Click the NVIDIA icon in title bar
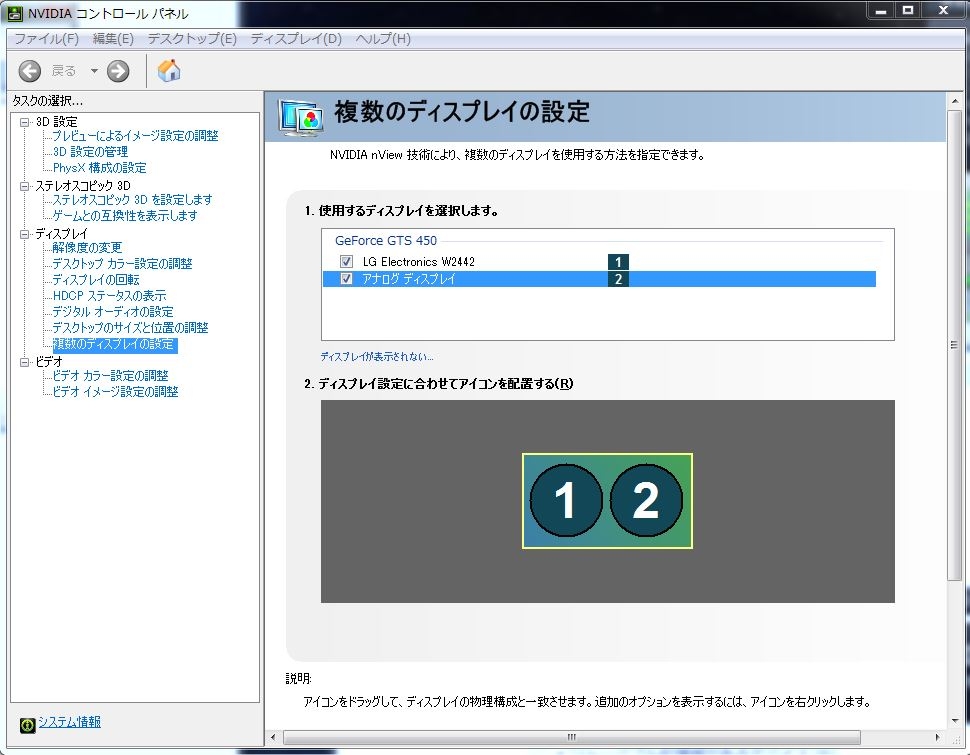970x755 pixels. click(15, 13)
